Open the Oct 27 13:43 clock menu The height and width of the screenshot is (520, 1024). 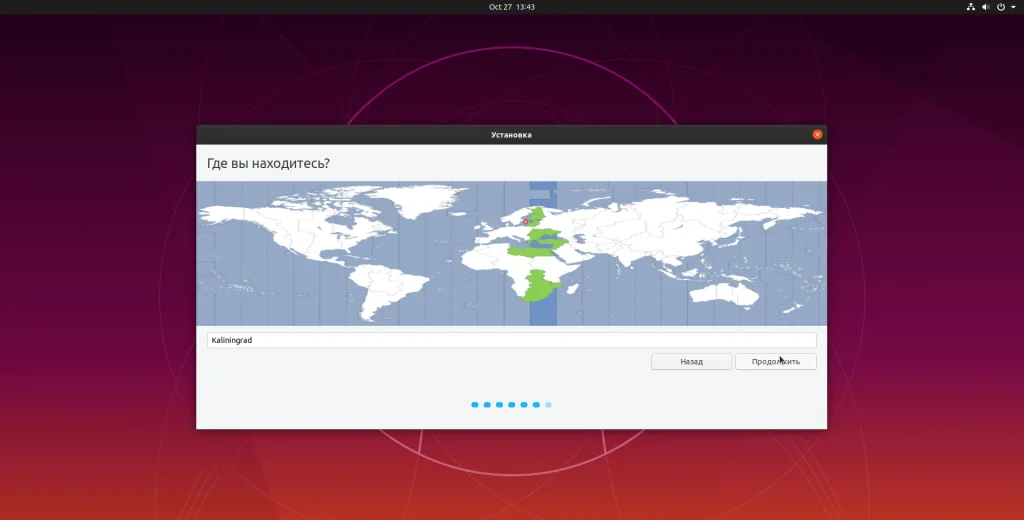512,7
